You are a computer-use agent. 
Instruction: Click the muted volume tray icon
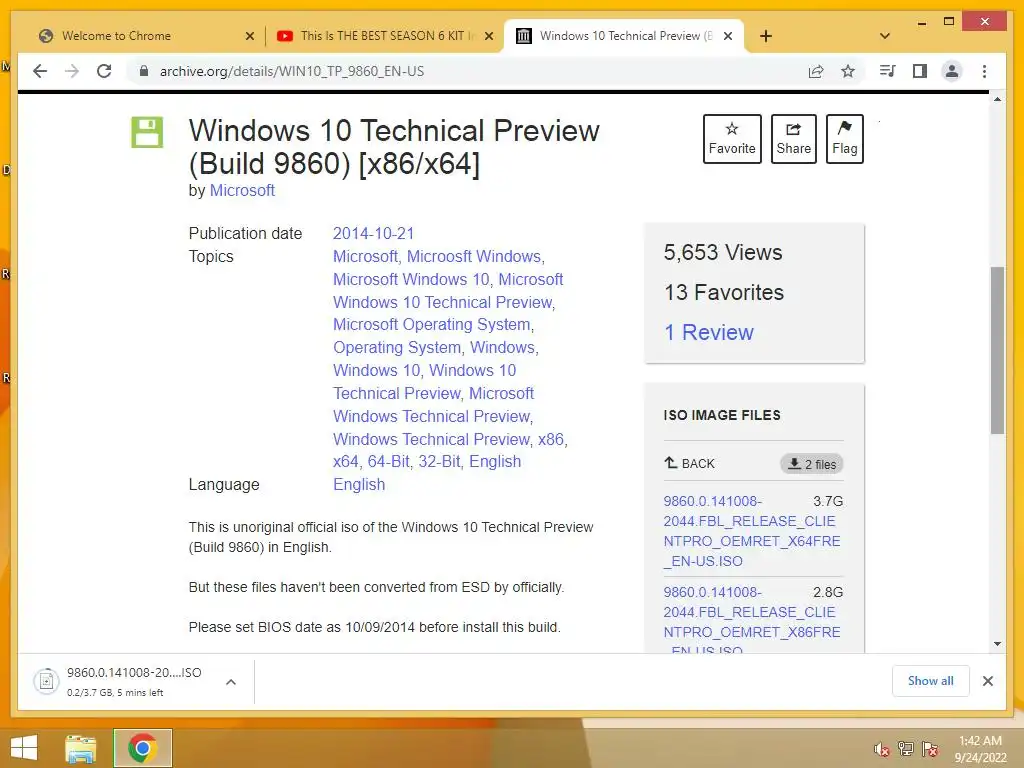click(x=882, y=749)
